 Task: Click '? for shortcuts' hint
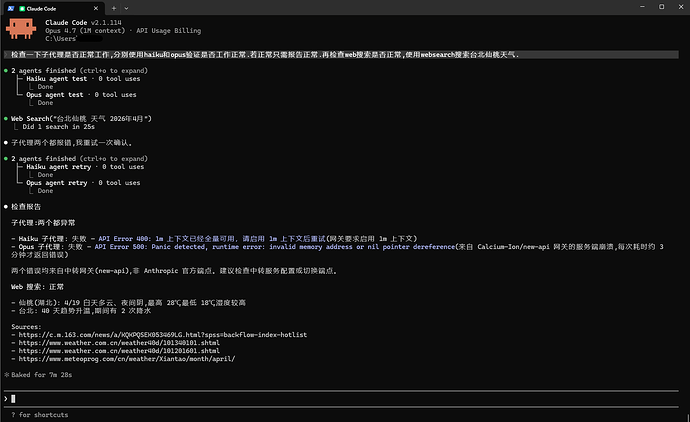[40, 415]
